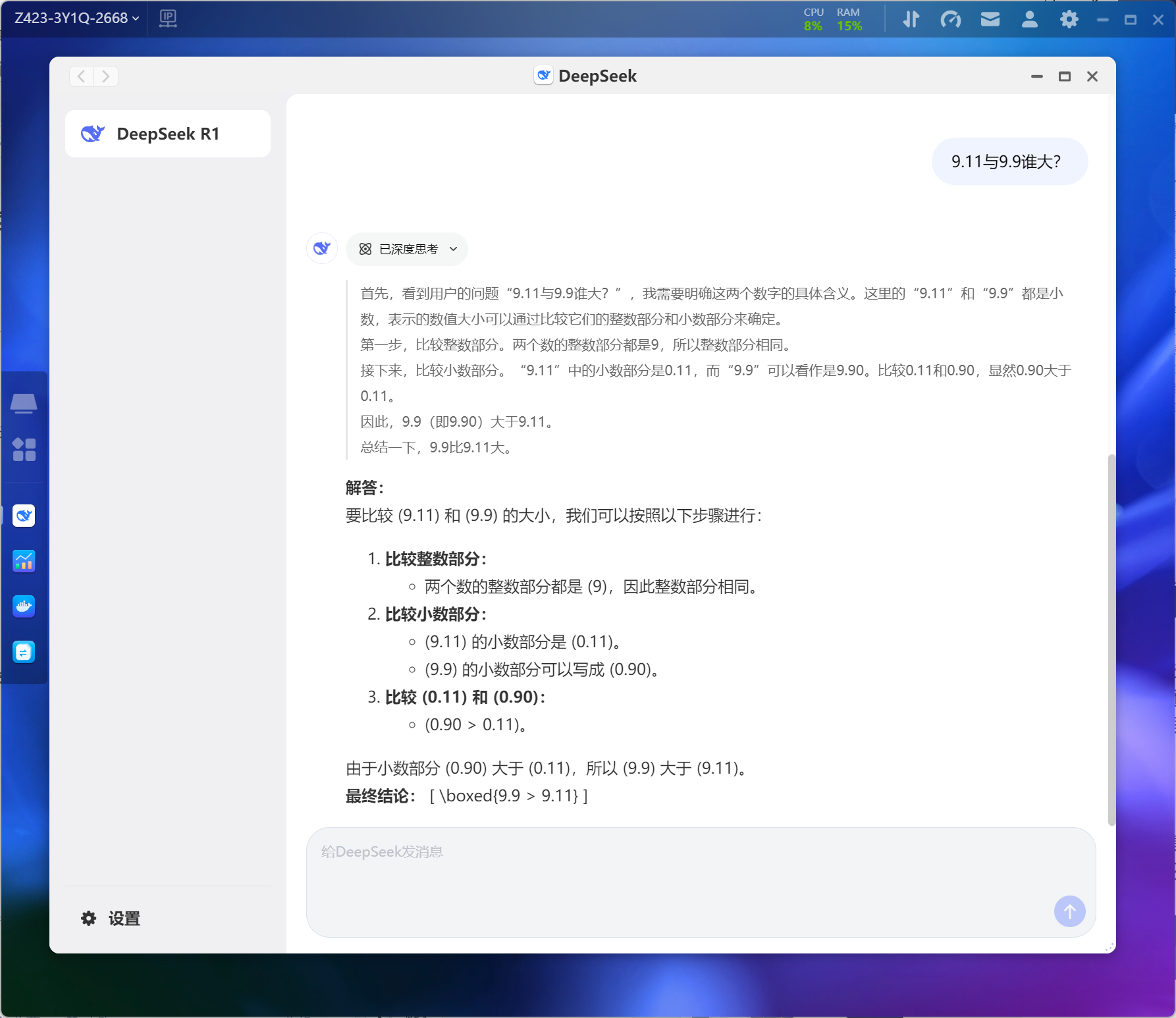Maximize the DeepSeek window
Viewport: 1176px width, 1018px height.
pyautogui.click(x=1065, y=76)
